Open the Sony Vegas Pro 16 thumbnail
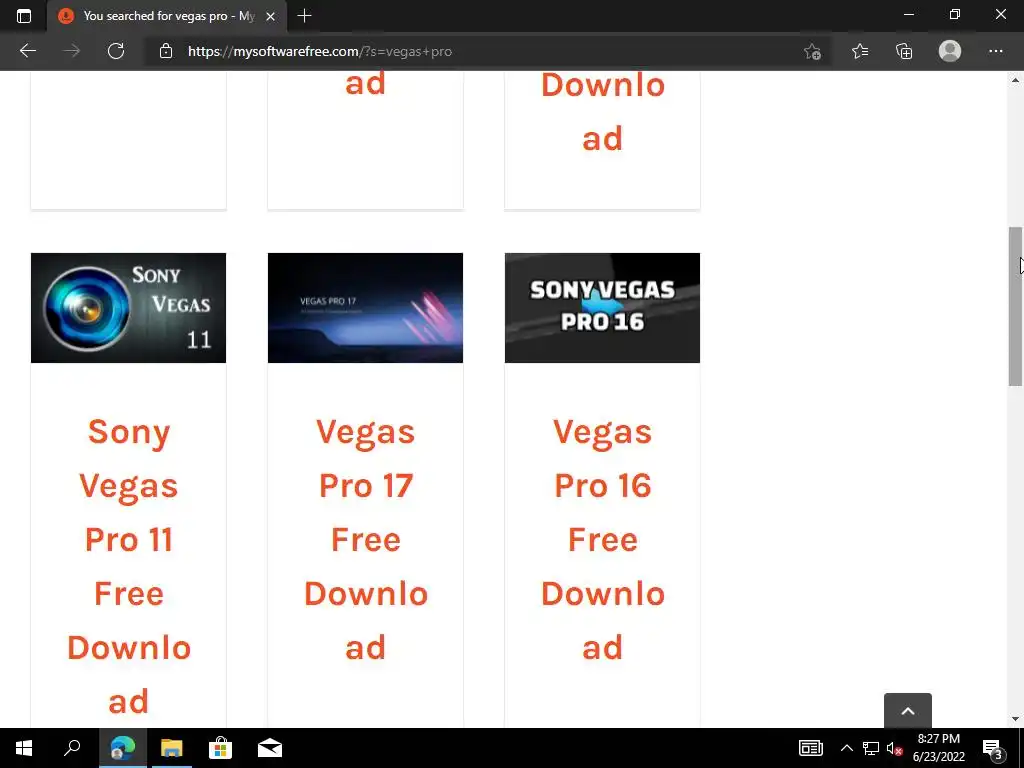This screenshot has height=768, width=1024. (602, 308)
